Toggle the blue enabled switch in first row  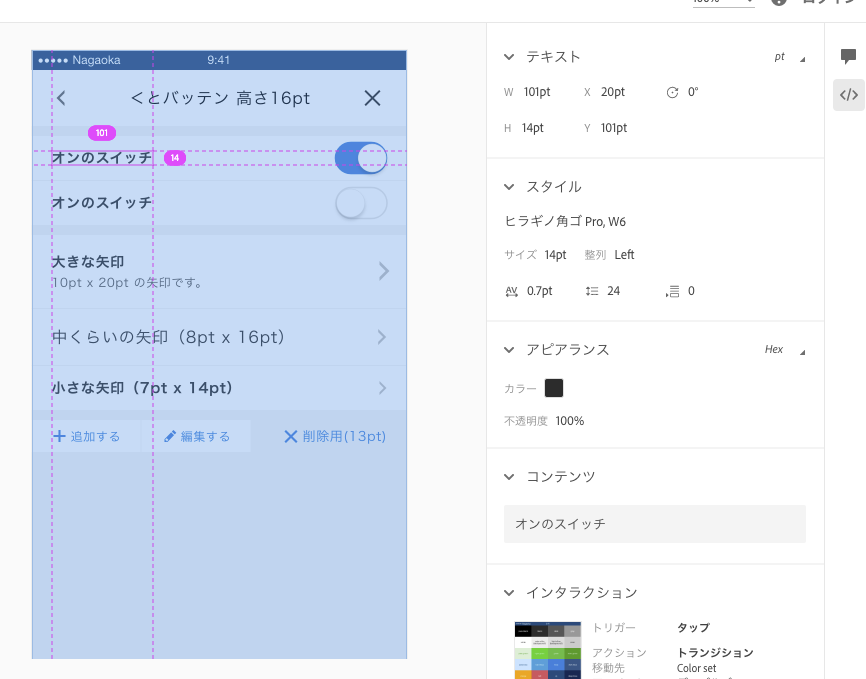click(x=361, y=158)
